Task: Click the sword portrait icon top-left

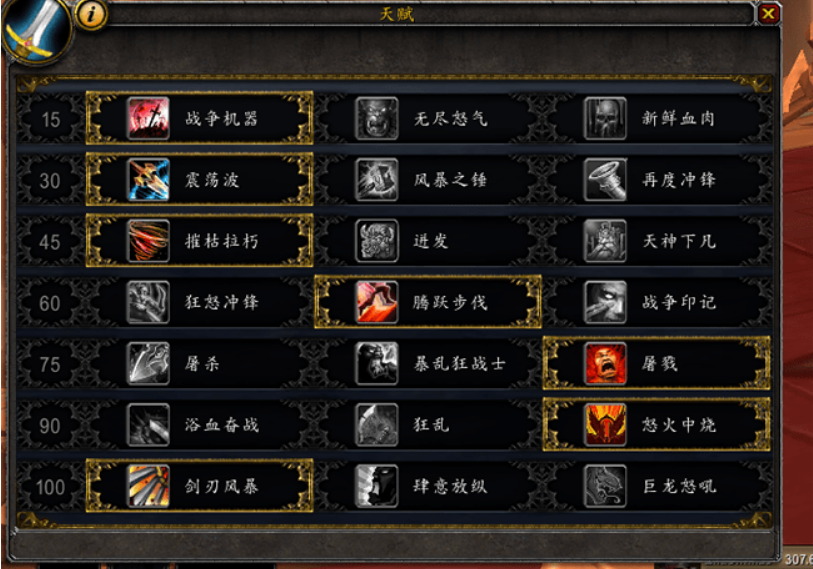Action: 36,30
